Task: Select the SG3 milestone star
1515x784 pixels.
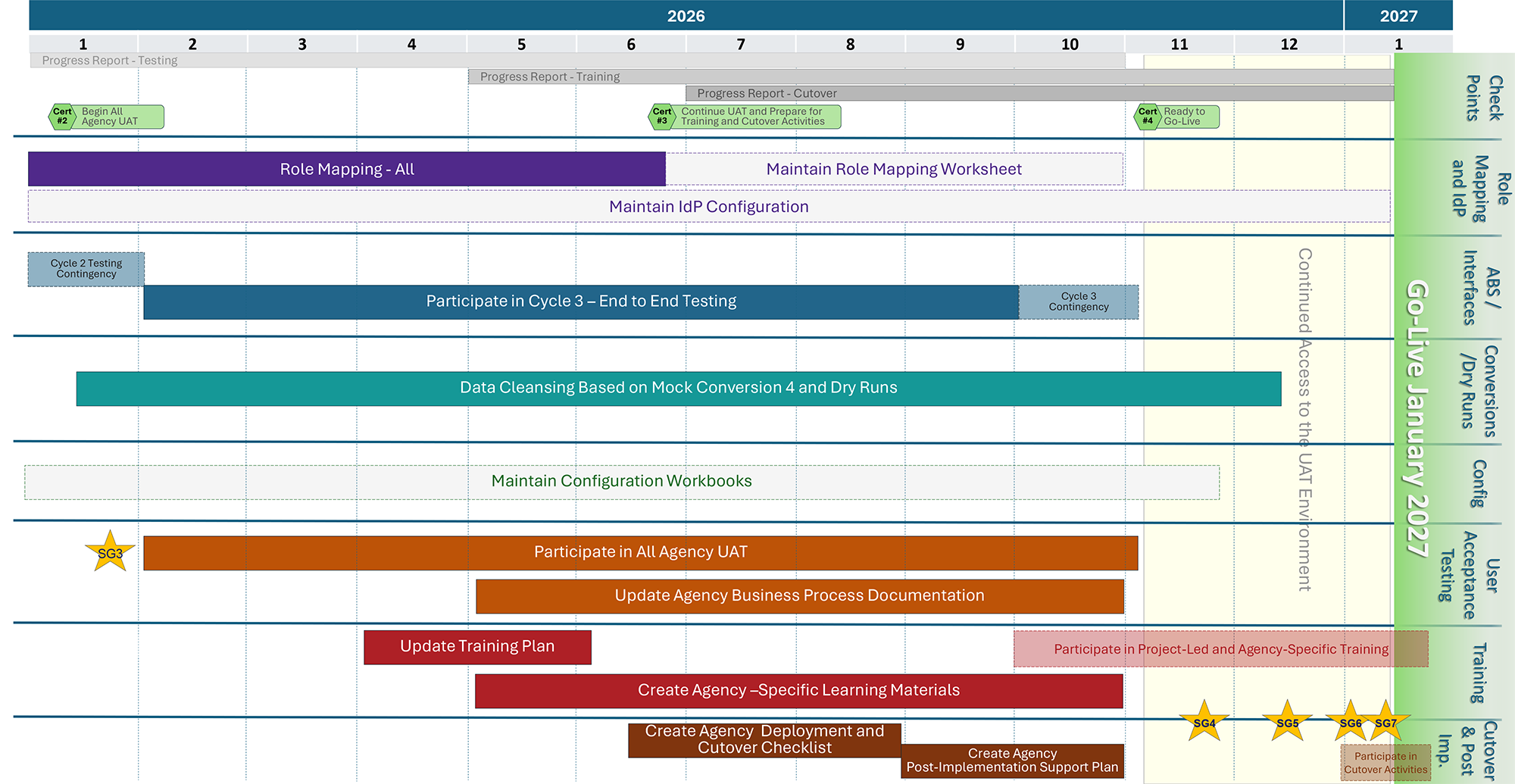Action: (x=109, y=551)
